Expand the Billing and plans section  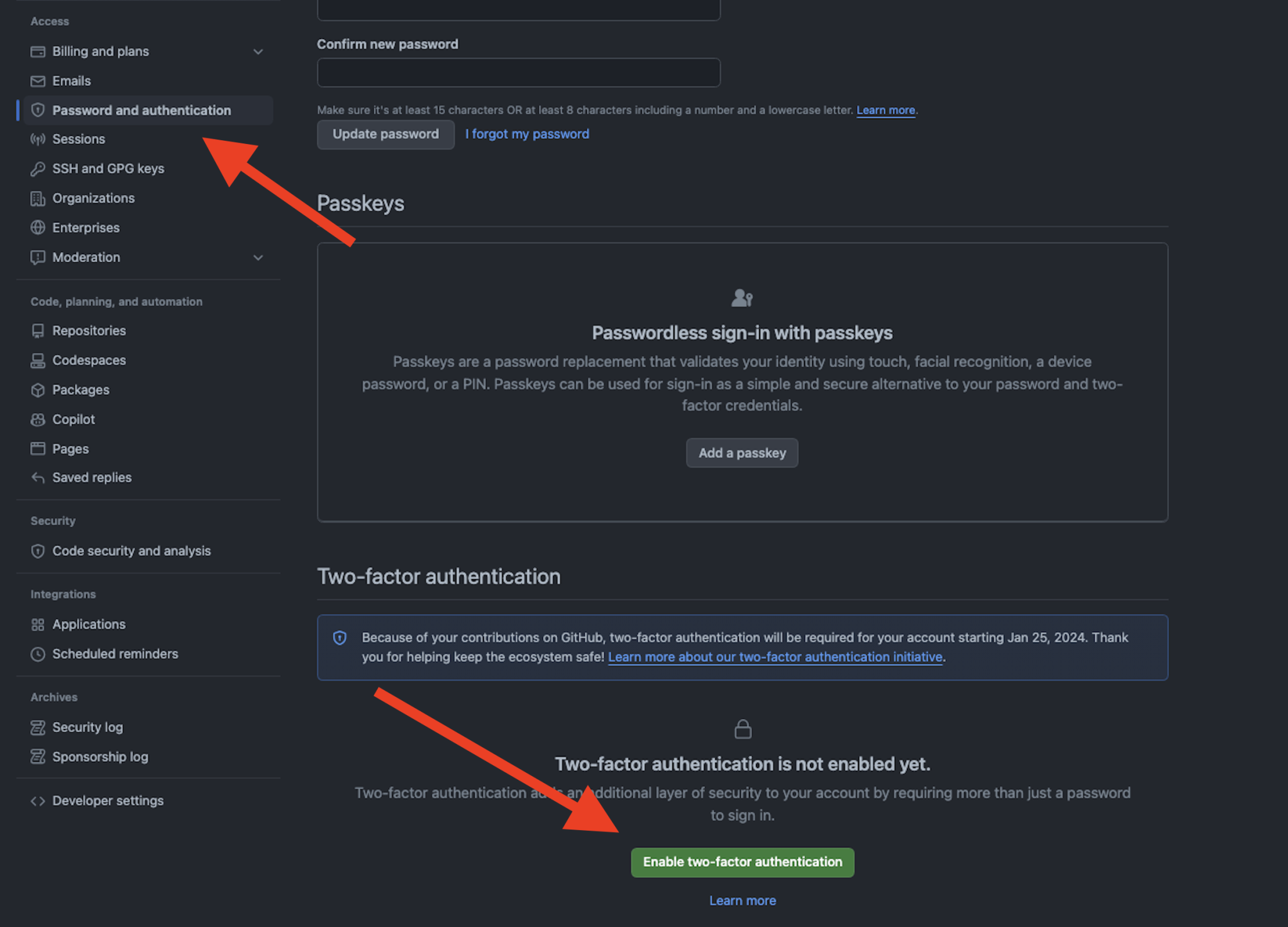[258, 52]
